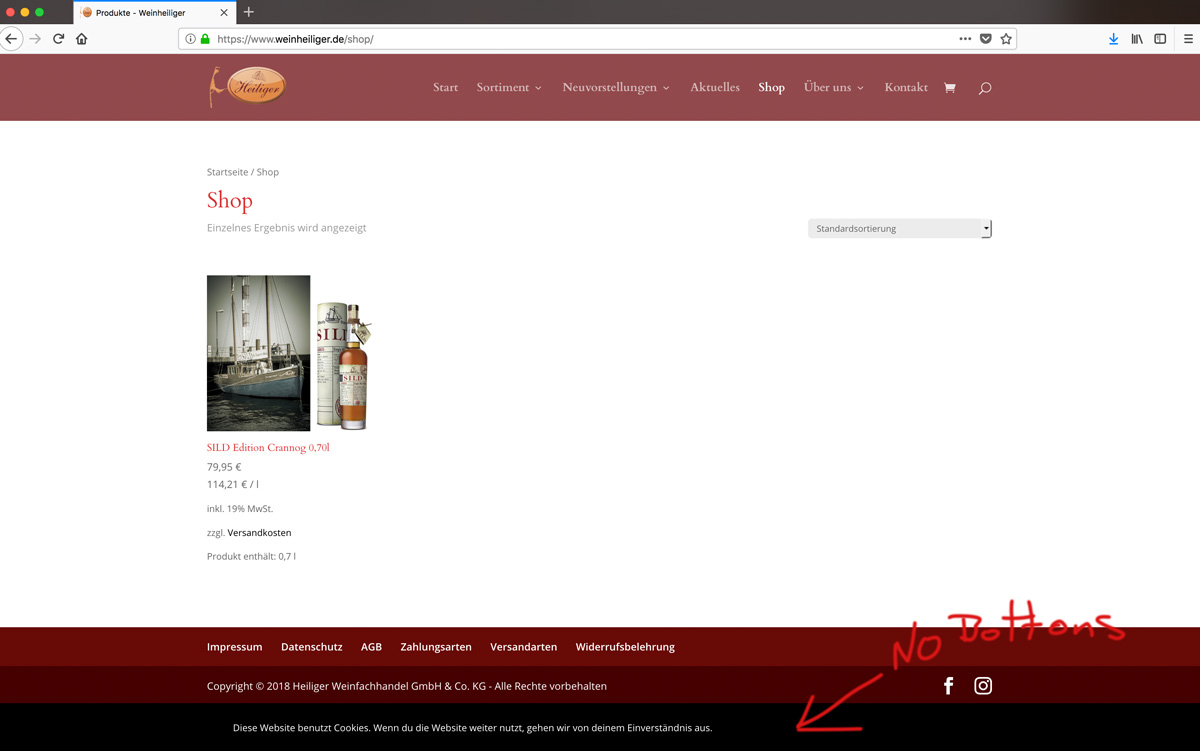The width and height of the screenshot is (1200, 751).
Task: Open the Firefox library icon
Action: [x=1137, y=39]
